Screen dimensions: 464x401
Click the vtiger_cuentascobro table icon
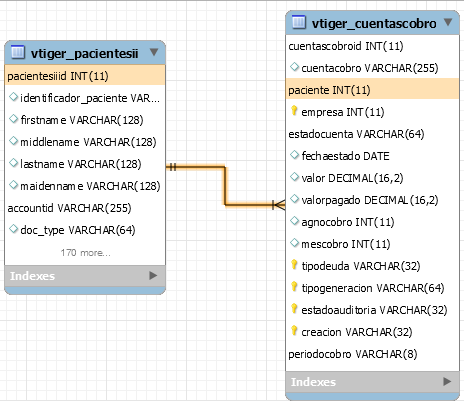(x=299, y=22)
